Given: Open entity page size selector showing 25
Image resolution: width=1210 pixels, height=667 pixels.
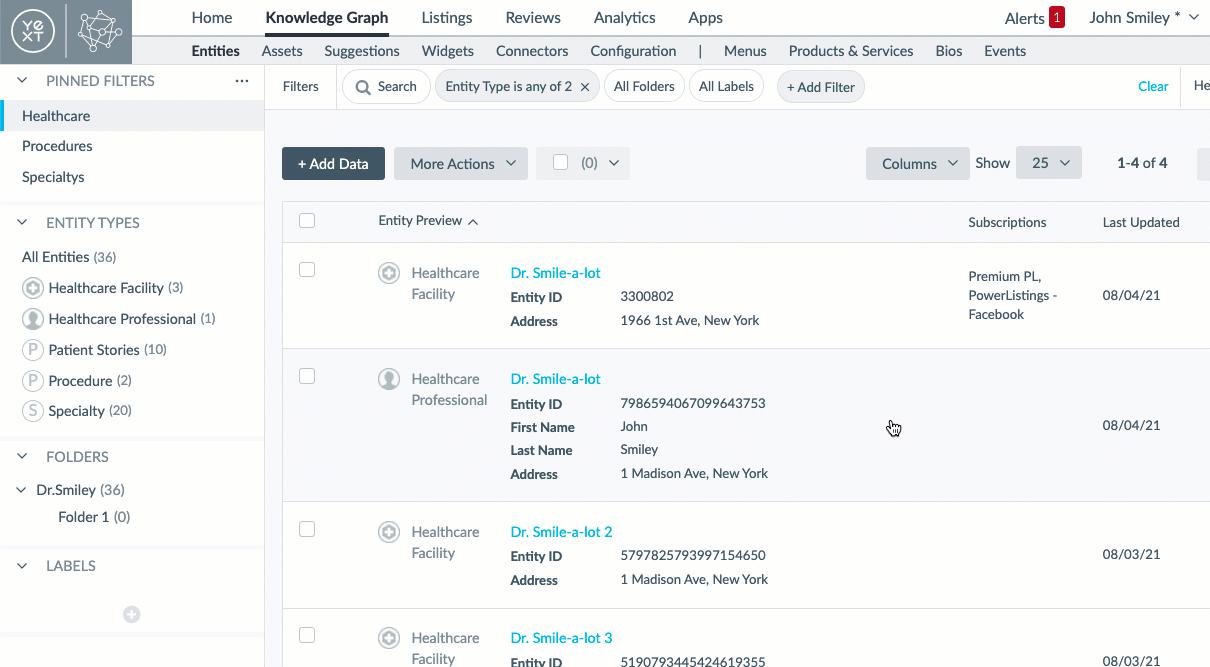Looking at the screenshot, I should (x=1048, y=163).
